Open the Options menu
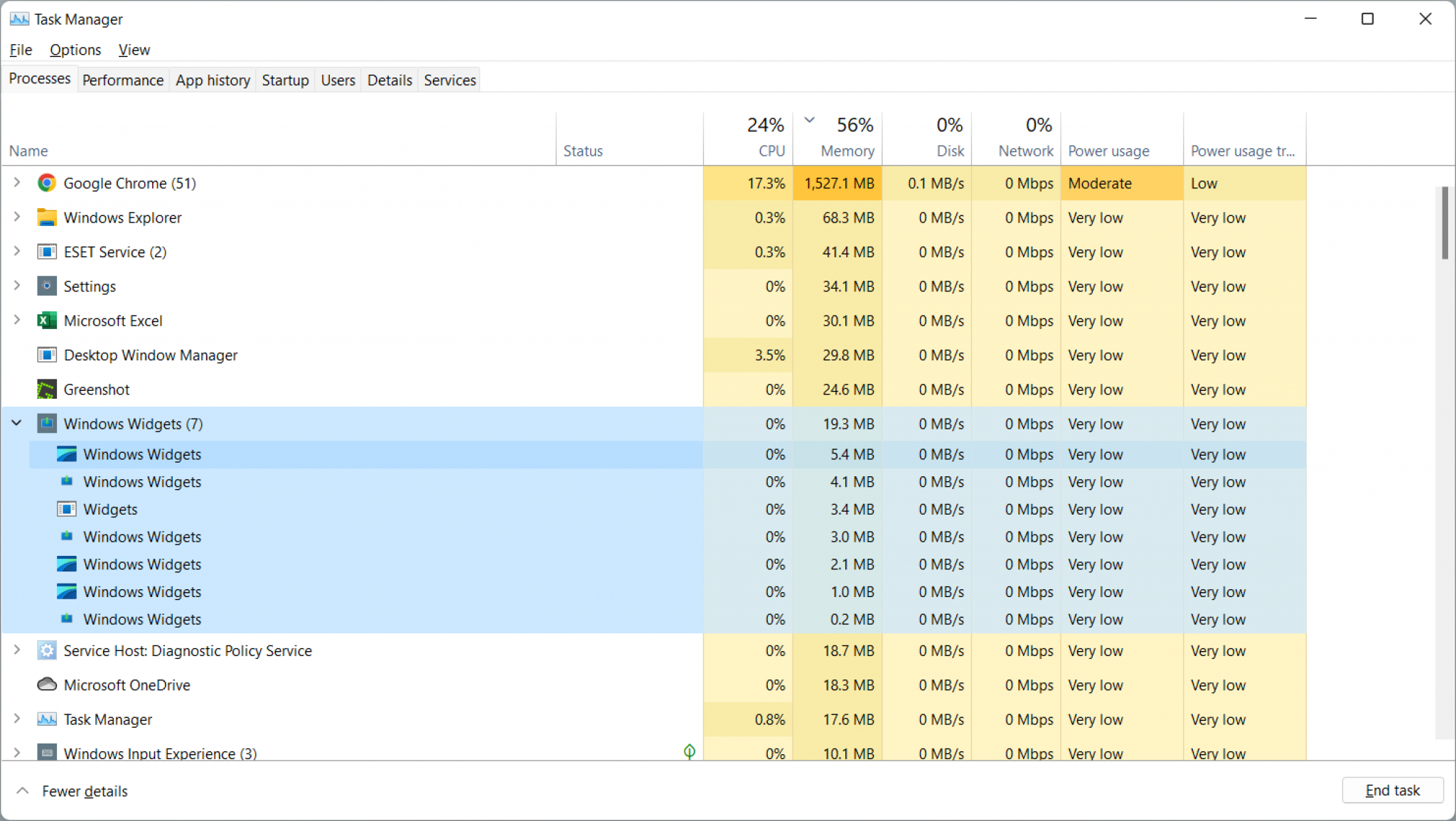The image size is (1456, 821). tap(75, 50)
